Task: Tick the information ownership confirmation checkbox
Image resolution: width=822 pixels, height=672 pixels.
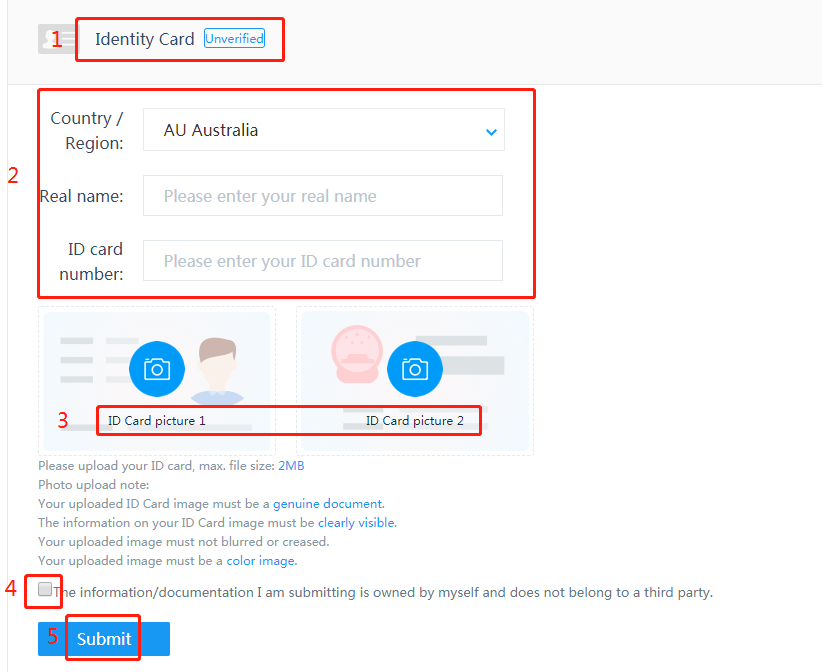Action: (x=45, y=589)
